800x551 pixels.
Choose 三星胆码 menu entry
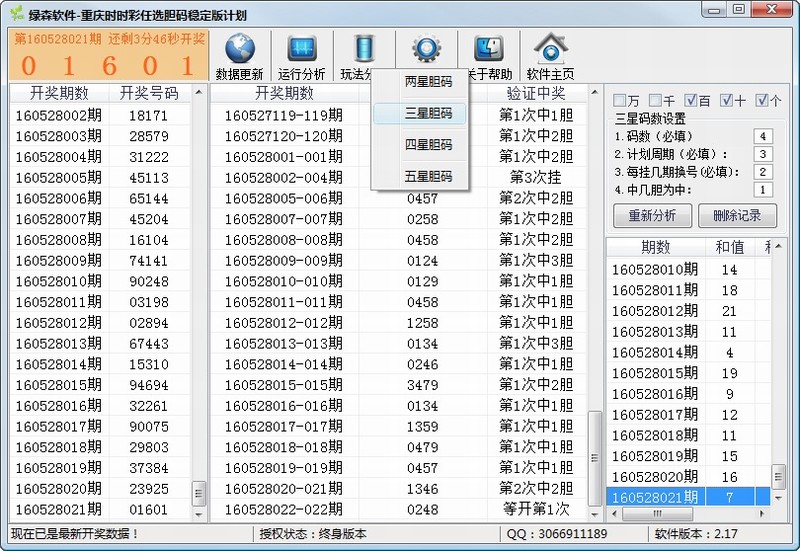pyautogui.click(x=428, y=114)
